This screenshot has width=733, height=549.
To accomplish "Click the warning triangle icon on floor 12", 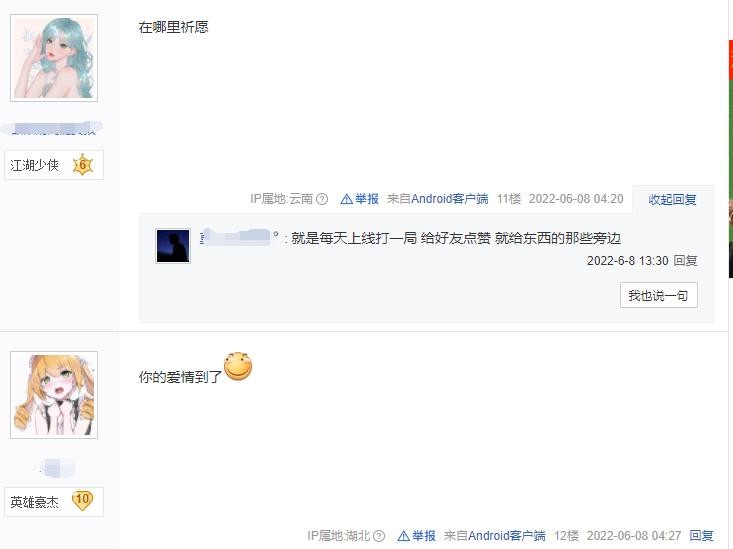I will pyautogui.click(x=403, y=536).
